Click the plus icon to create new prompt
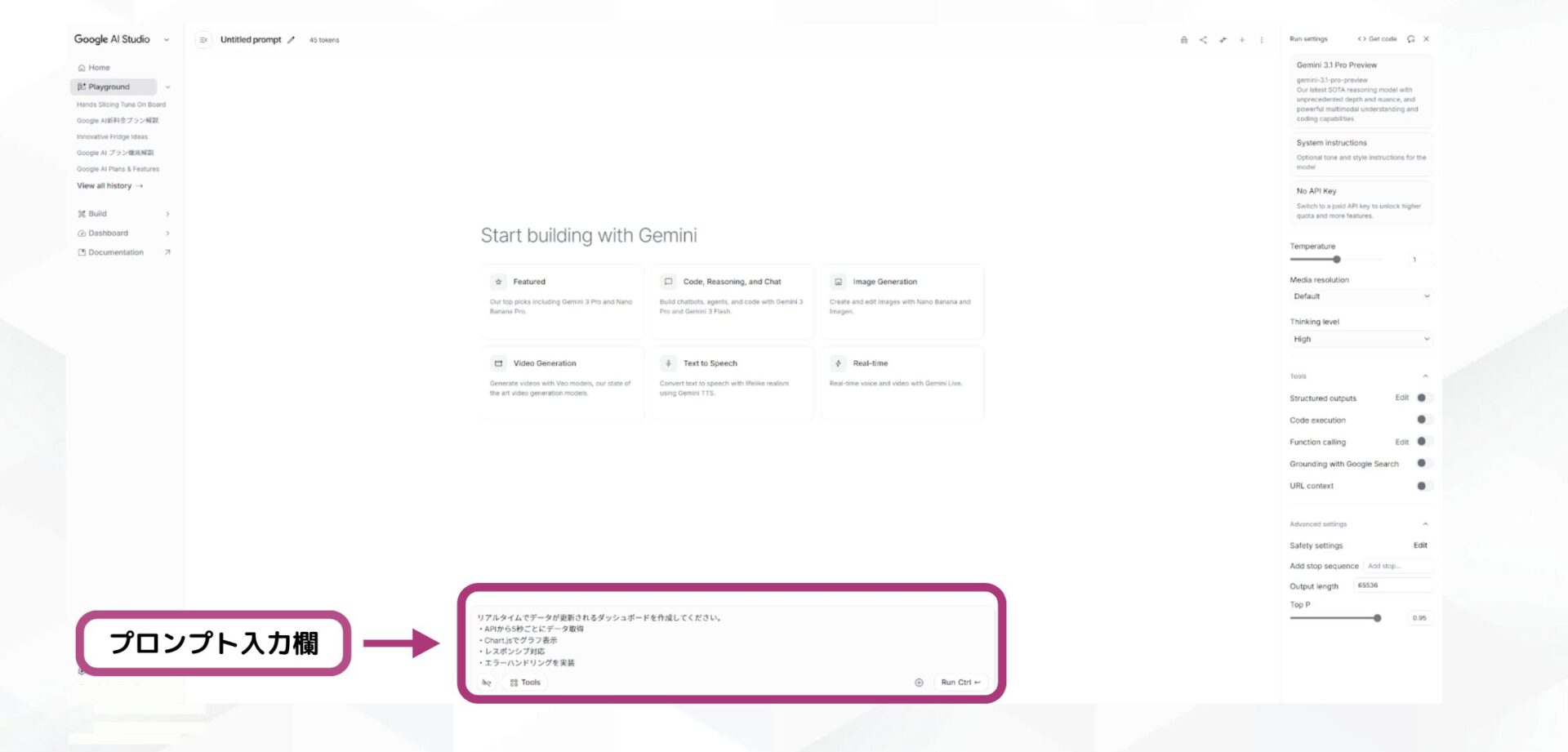 [1242, 39]
